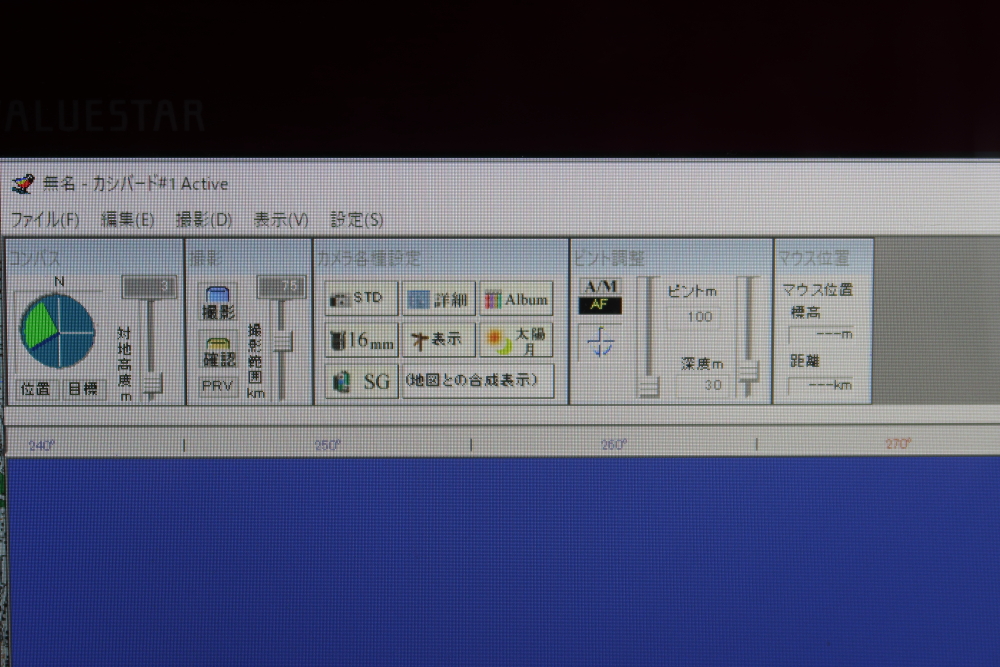Open the ファイル(F) menu
1000x667 pixels.
[x=45, y=219]
